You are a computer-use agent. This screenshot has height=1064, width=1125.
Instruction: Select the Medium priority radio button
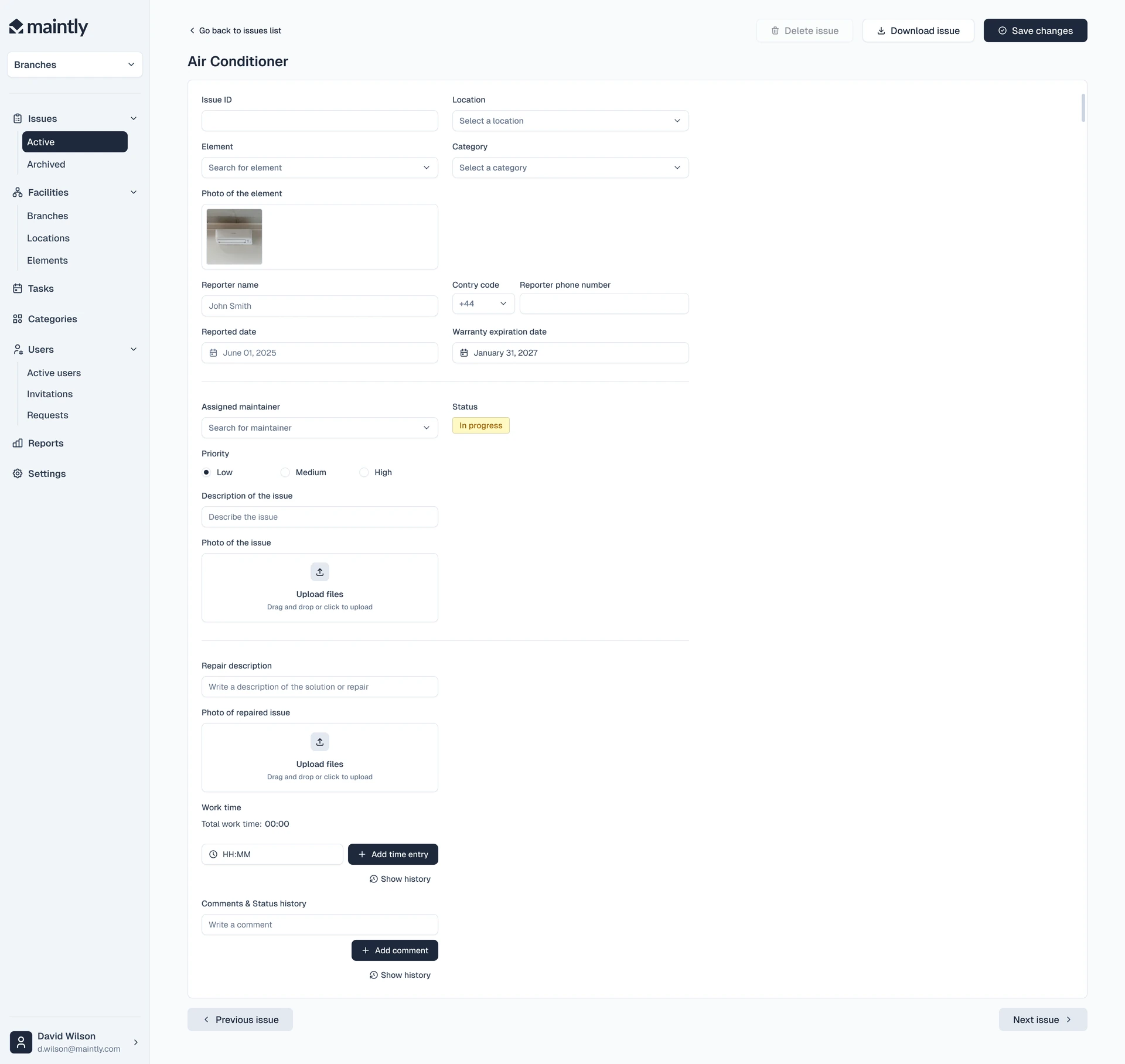click(x=285, y=472)
